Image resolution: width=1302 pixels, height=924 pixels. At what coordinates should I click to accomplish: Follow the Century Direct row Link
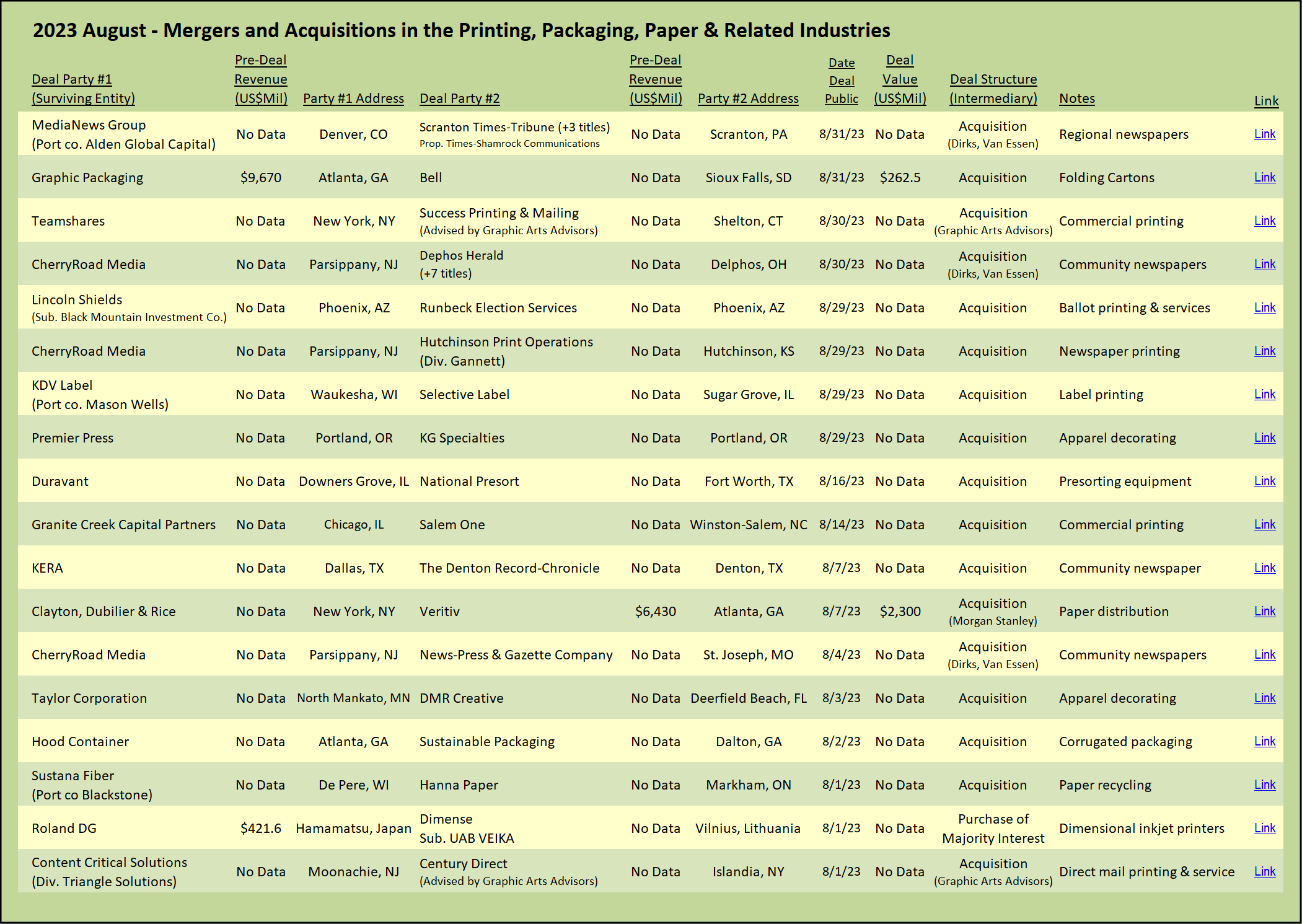1264,871
